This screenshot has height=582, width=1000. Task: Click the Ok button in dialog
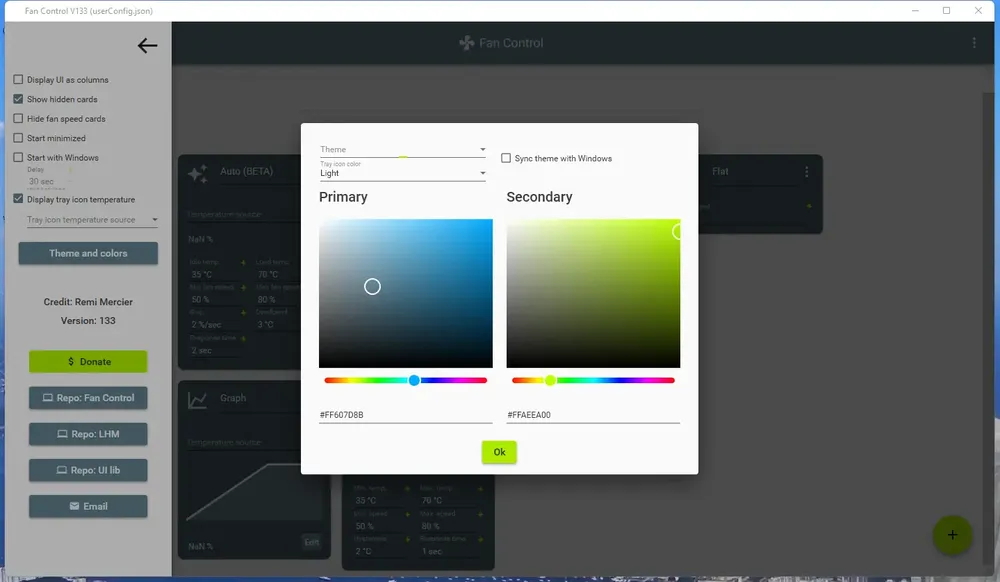point(499,452)
